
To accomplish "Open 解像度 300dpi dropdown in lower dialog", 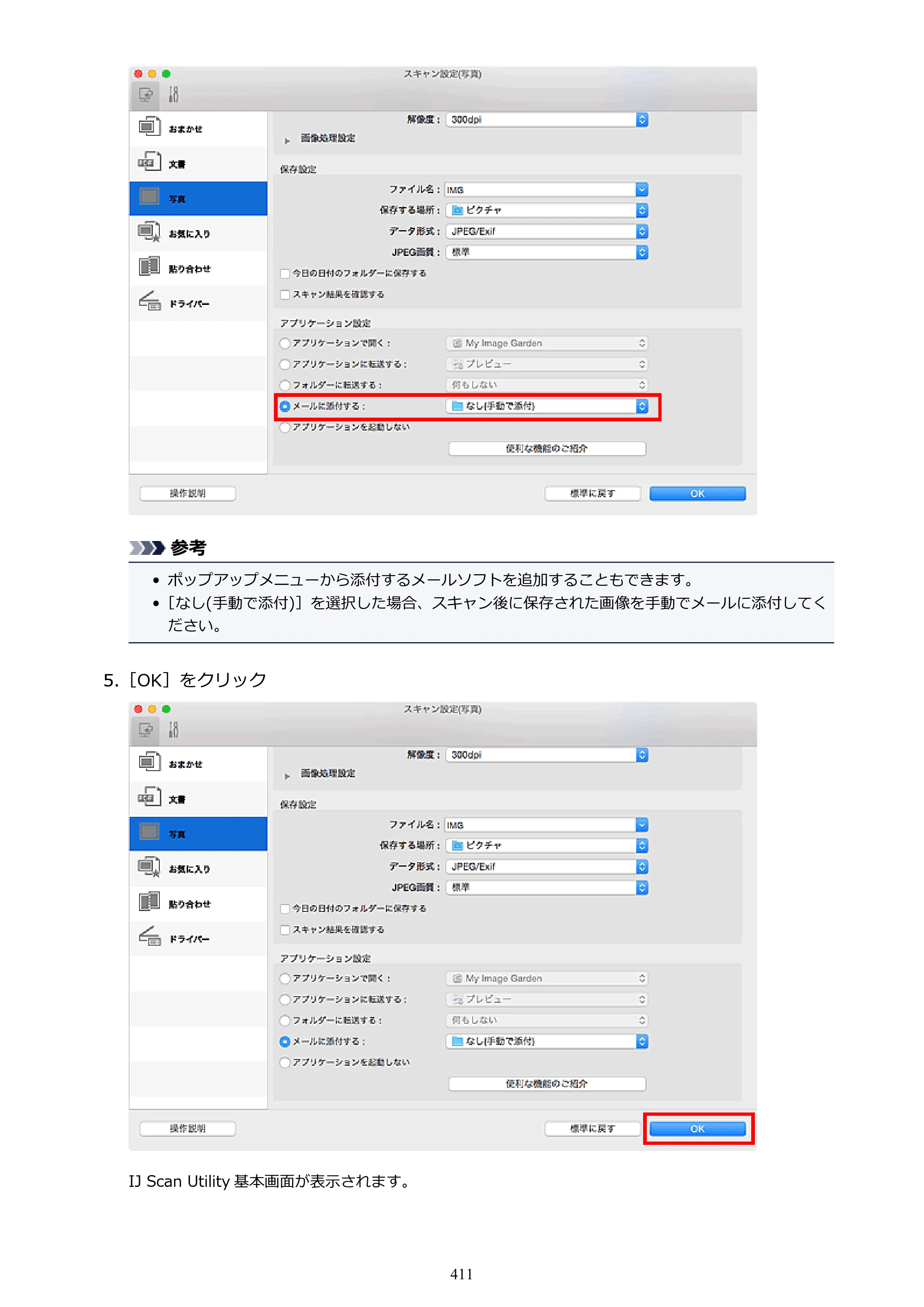I will tap(547, 755).
